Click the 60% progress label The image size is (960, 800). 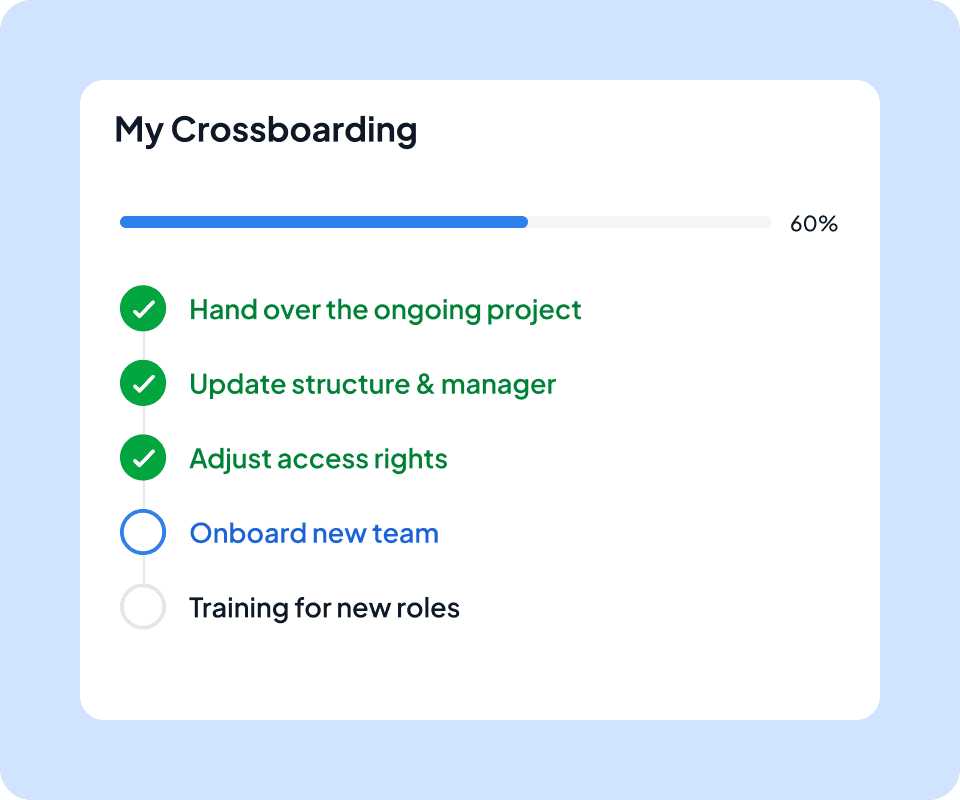tap(814, 223)
